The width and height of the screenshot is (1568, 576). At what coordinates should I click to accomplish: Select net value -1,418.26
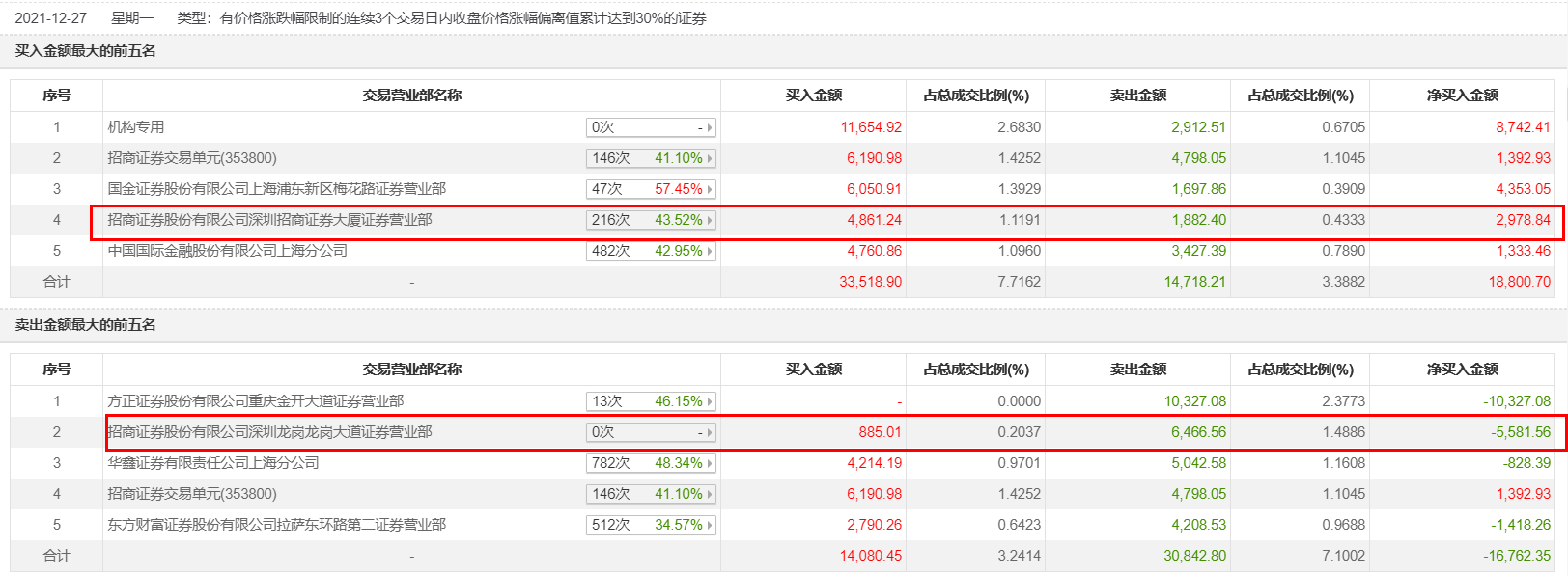1521,525
